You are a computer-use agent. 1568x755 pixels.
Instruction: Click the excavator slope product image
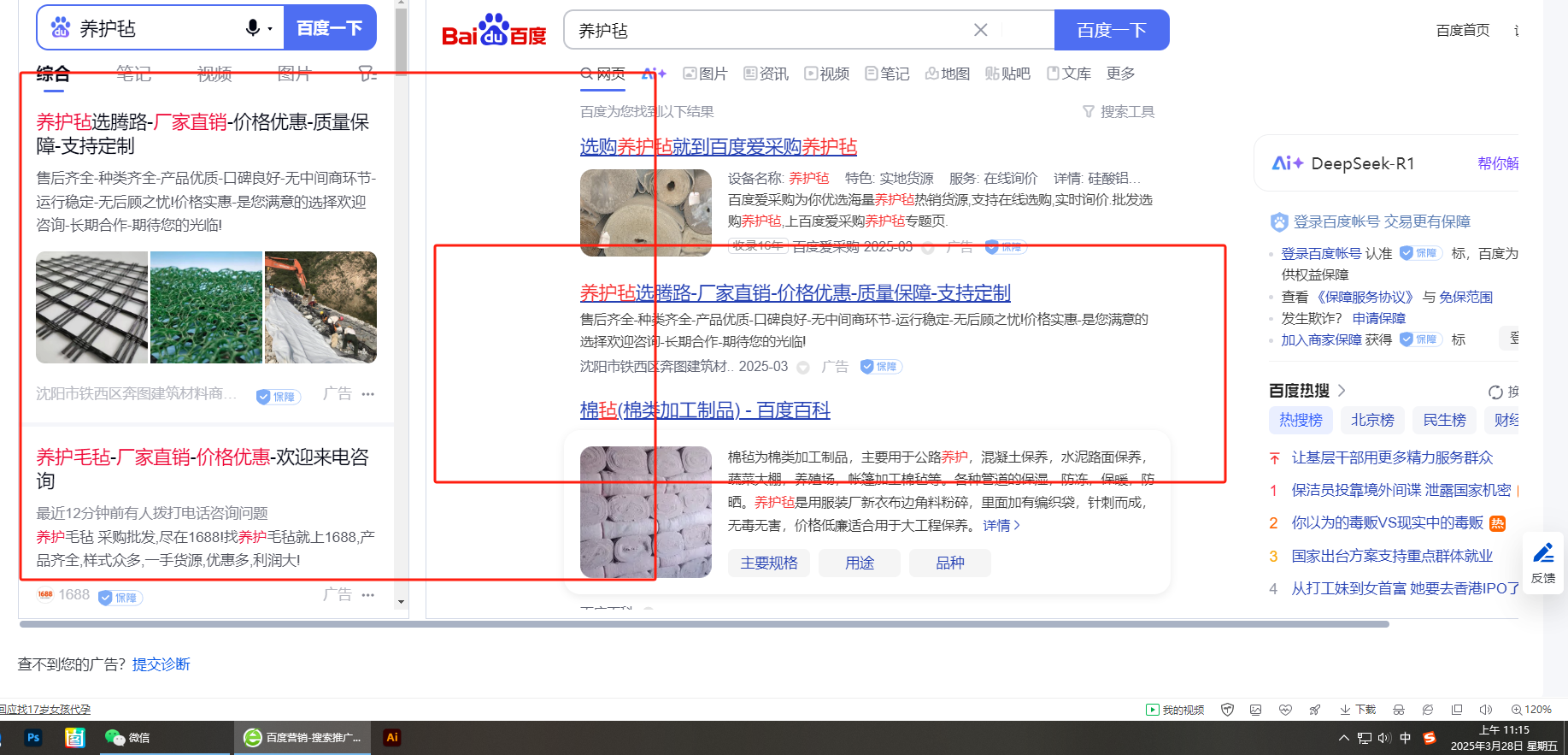(x=321, y=308)
